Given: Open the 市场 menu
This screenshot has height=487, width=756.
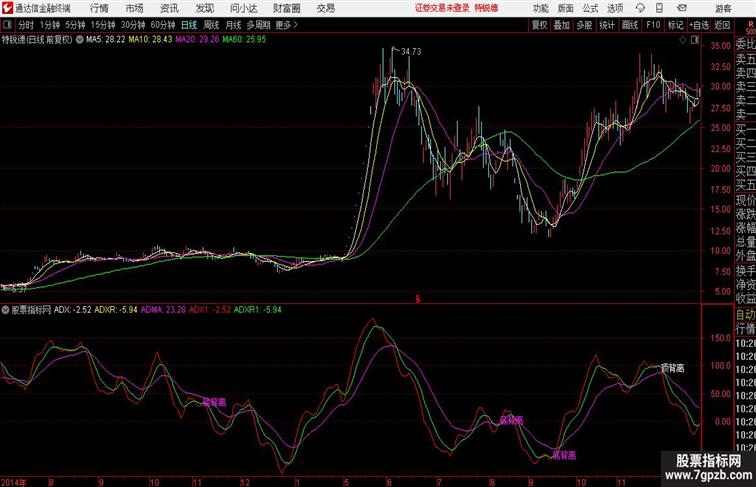Looking at the screenshot, I should pyautogui.click(x=135, y=8).
